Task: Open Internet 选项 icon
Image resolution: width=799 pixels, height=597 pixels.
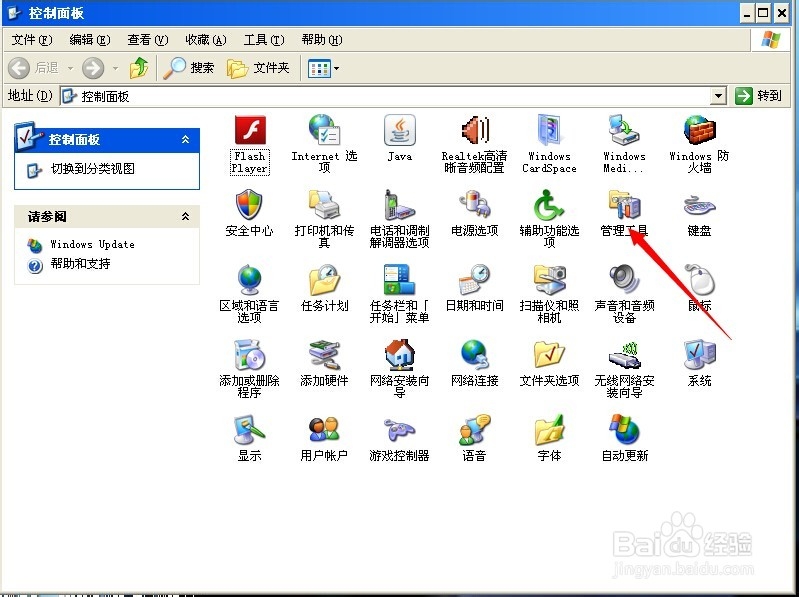Action: [x=324, y=130]
